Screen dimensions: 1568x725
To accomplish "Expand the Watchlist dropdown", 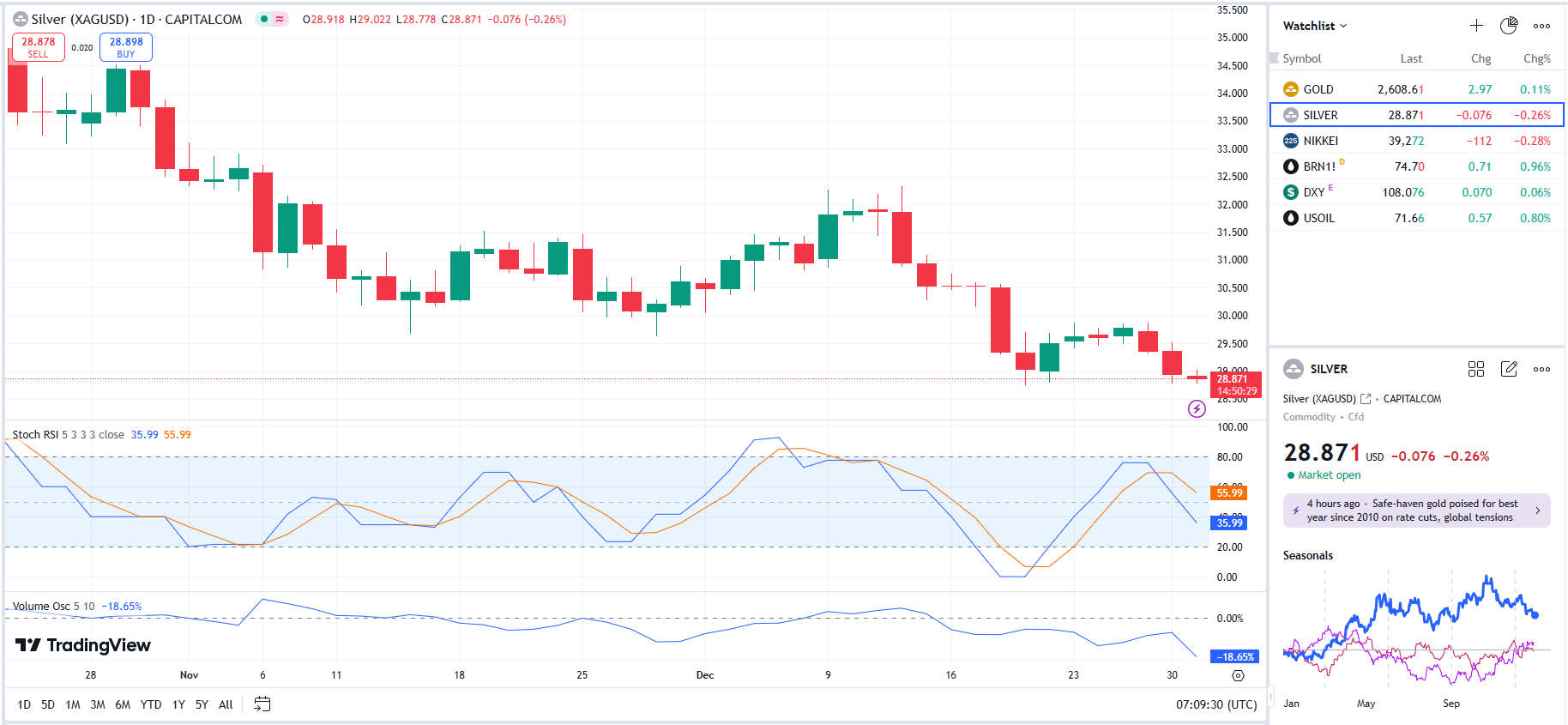I will [x=1315, y=26].
